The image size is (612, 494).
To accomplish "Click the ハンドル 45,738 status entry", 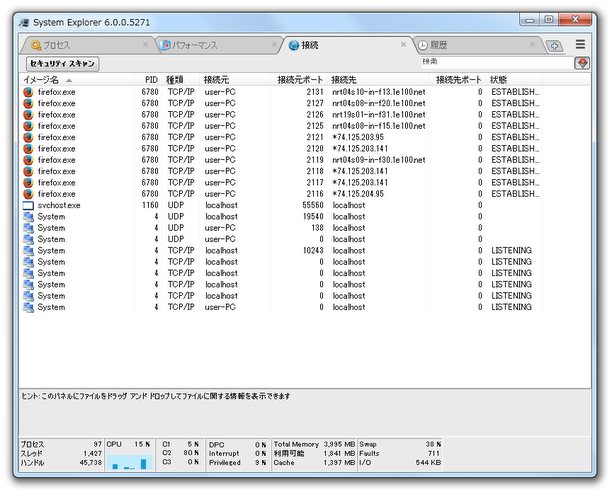I will pos(61,463).
